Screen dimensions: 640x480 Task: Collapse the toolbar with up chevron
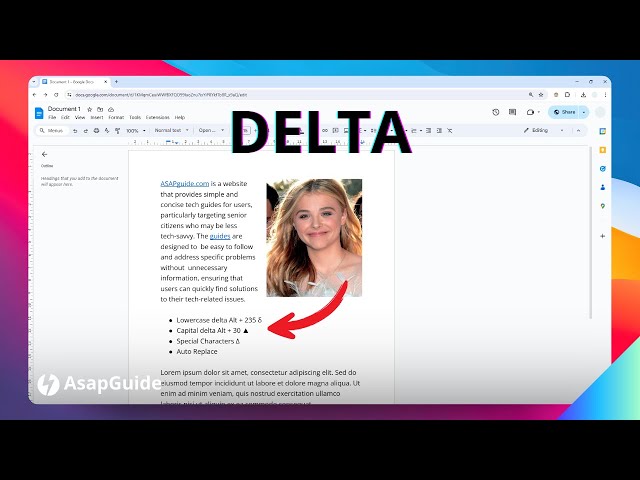tap(578, 131)
